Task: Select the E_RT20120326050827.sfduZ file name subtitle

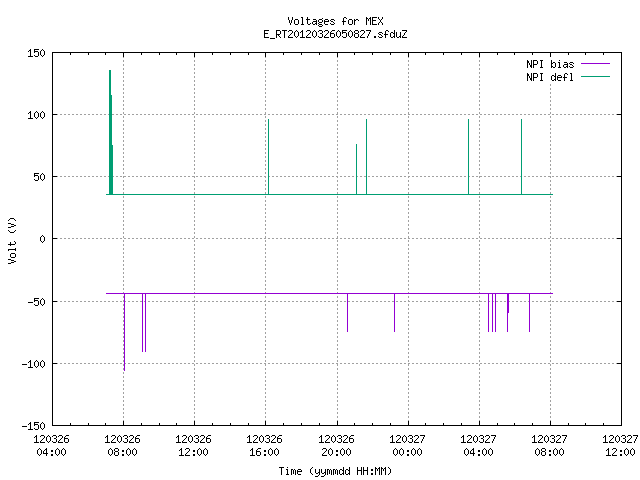Action: (x=335, y=34)
